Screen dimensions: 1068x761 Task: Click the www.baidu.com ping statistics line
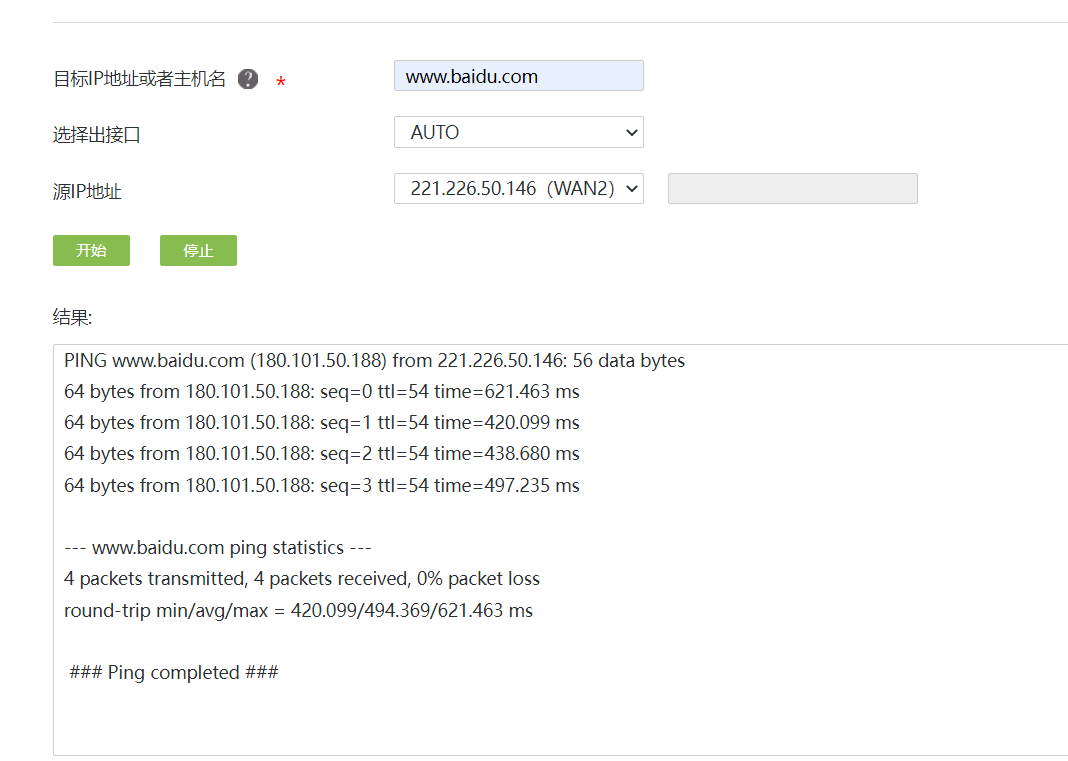(218, 548)
